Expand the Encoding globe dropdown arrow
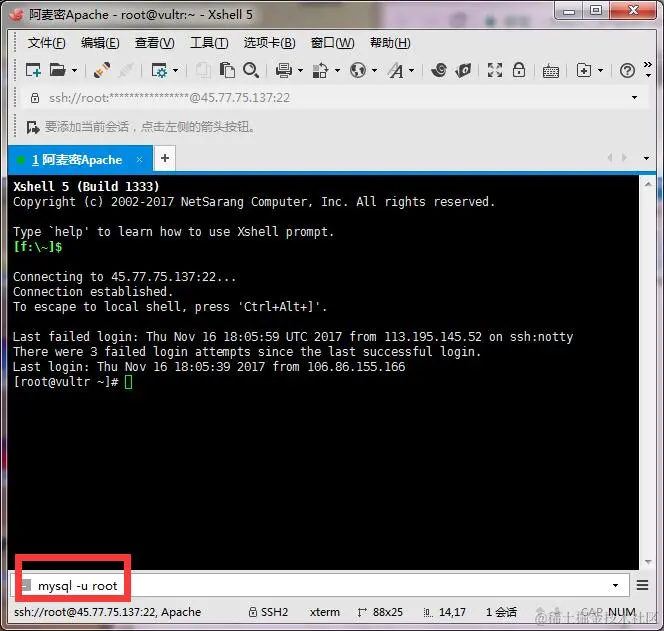 [374, 70]
